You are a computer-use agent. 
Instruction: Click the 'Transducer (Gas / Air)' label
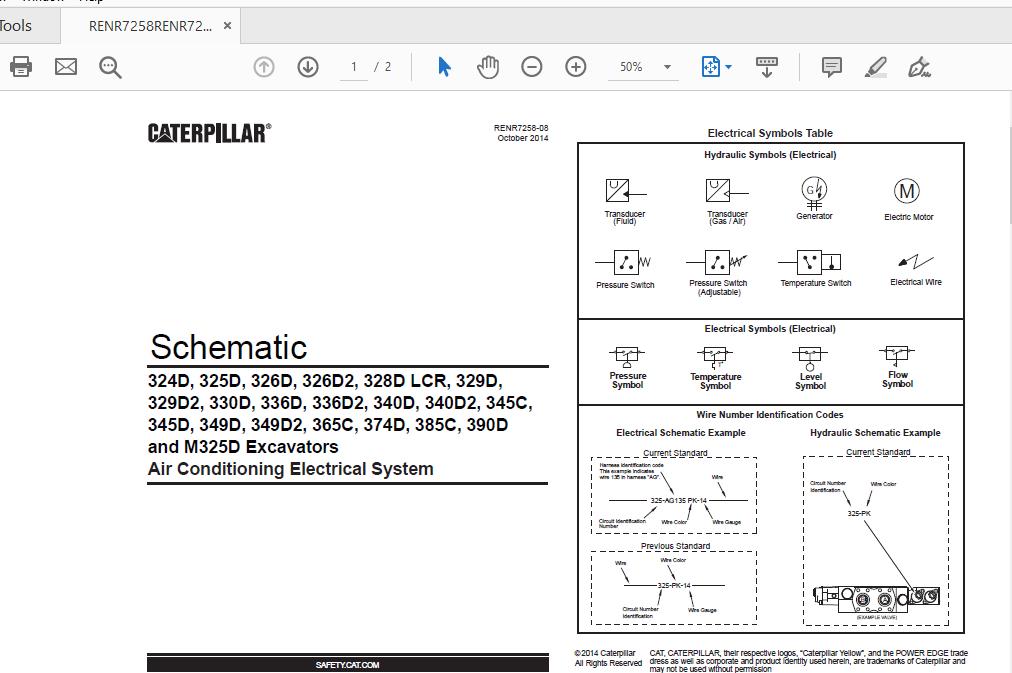[x=727, y=217]
